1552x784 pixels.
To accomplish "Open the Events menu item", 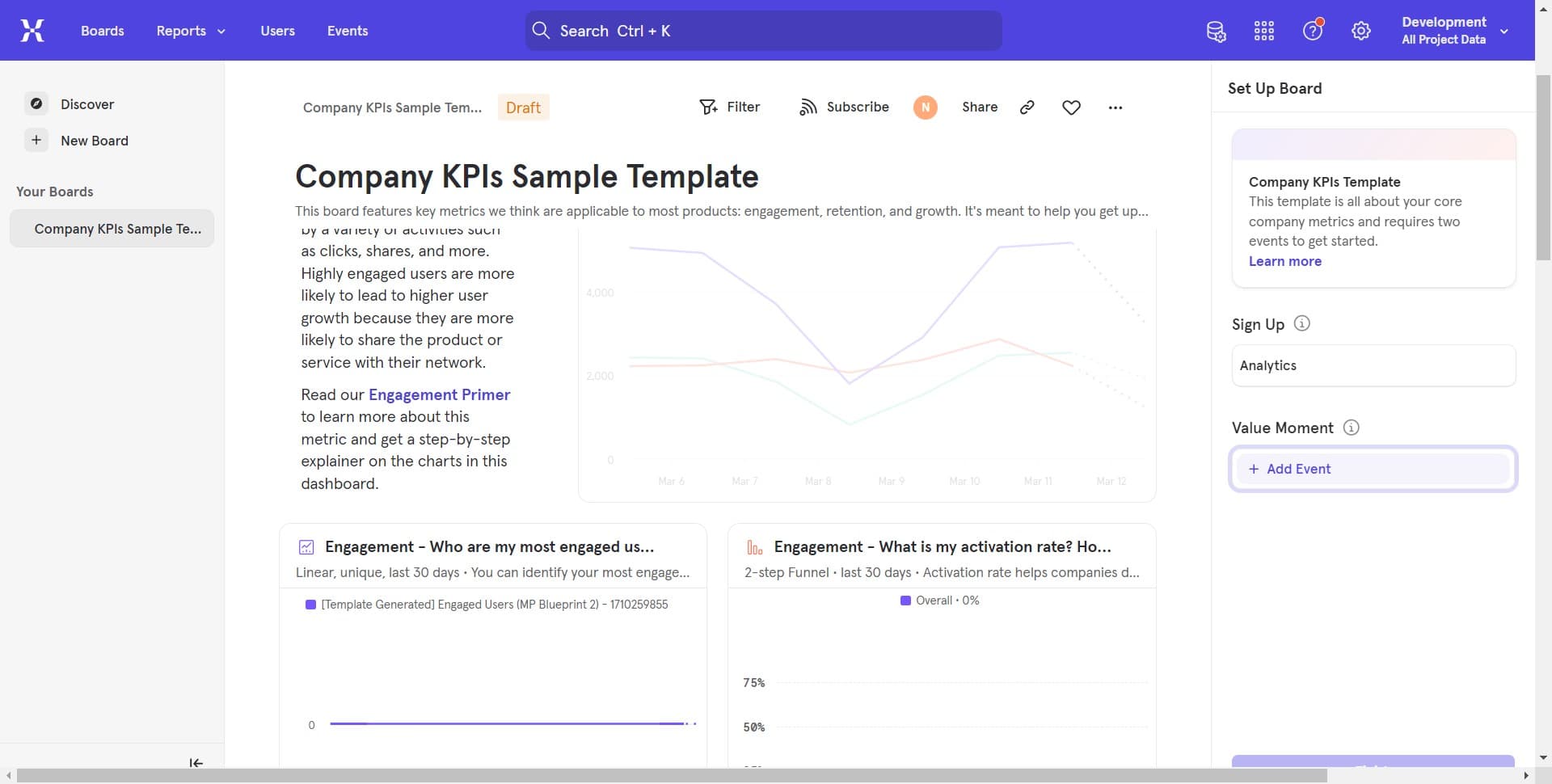I will [348, 31].
